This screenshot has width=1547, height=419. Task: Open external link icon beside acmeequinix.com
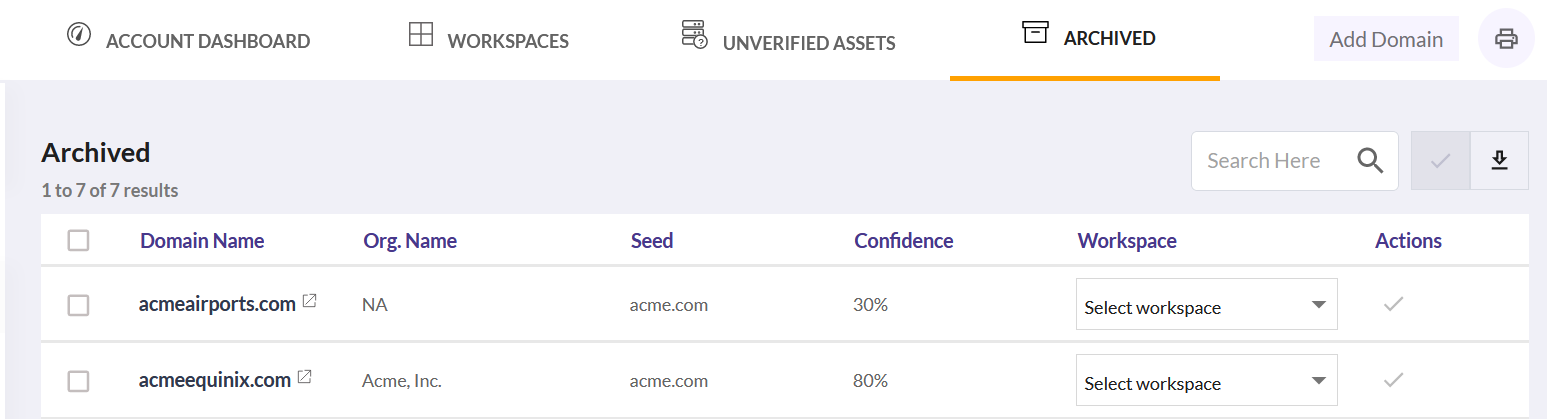305,377
